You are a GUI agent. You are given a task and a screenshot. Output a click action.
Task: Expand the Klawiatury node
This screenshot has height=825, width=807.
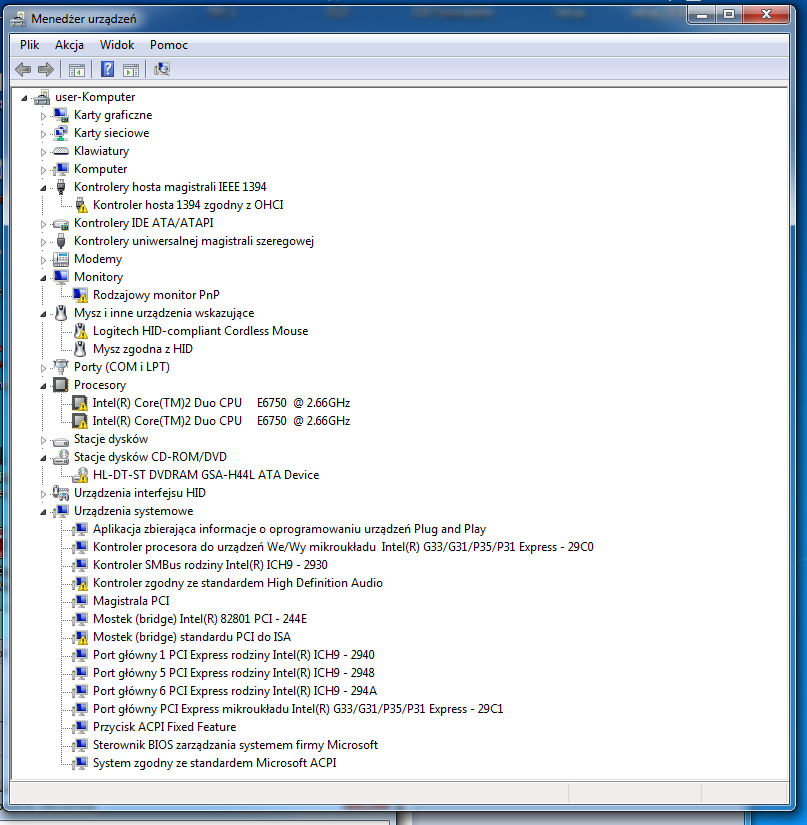(x=43, y=152)
